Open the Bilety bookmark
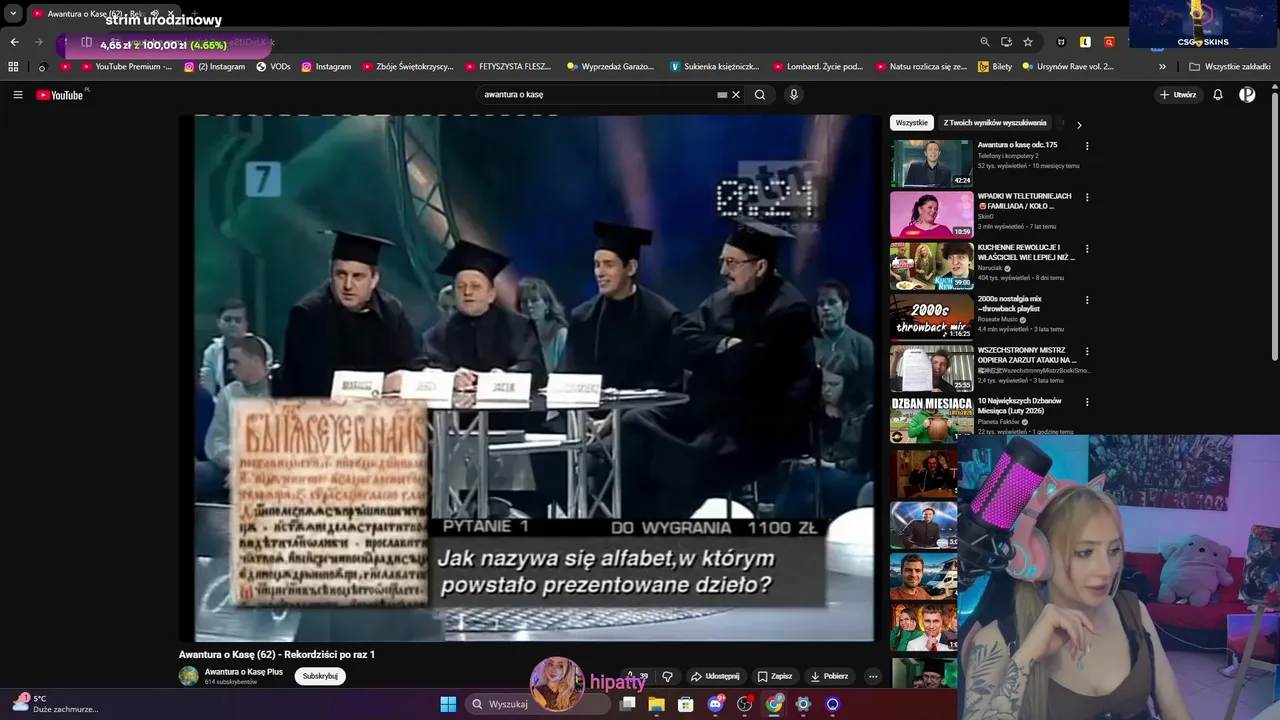 [x=995, y=67]
